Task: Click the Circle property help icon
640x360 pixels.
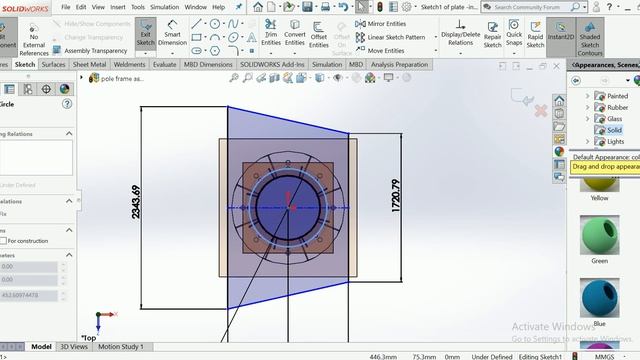Action: click(67, 104)
